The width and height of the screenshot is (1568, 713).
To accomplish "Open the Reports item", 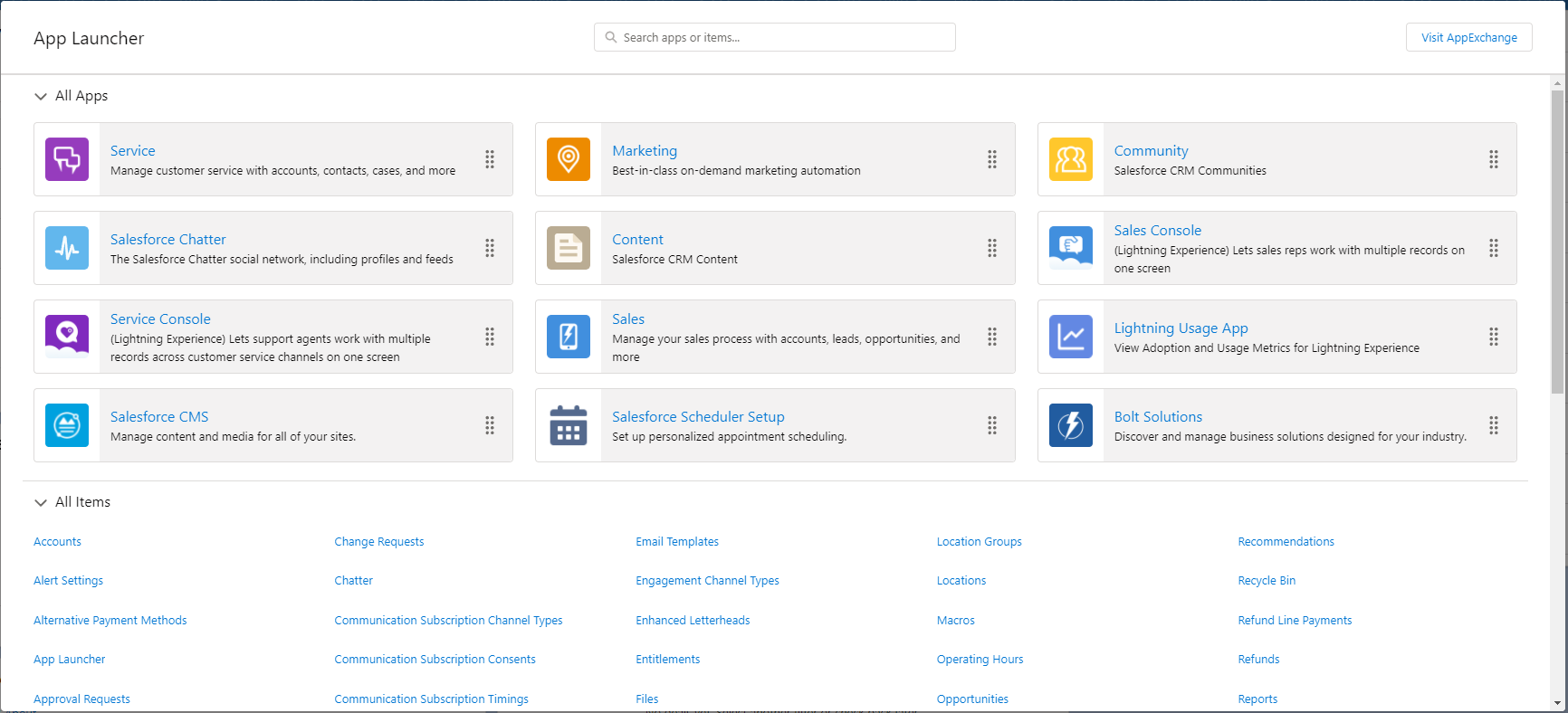I will click(x=1257, y=699).
